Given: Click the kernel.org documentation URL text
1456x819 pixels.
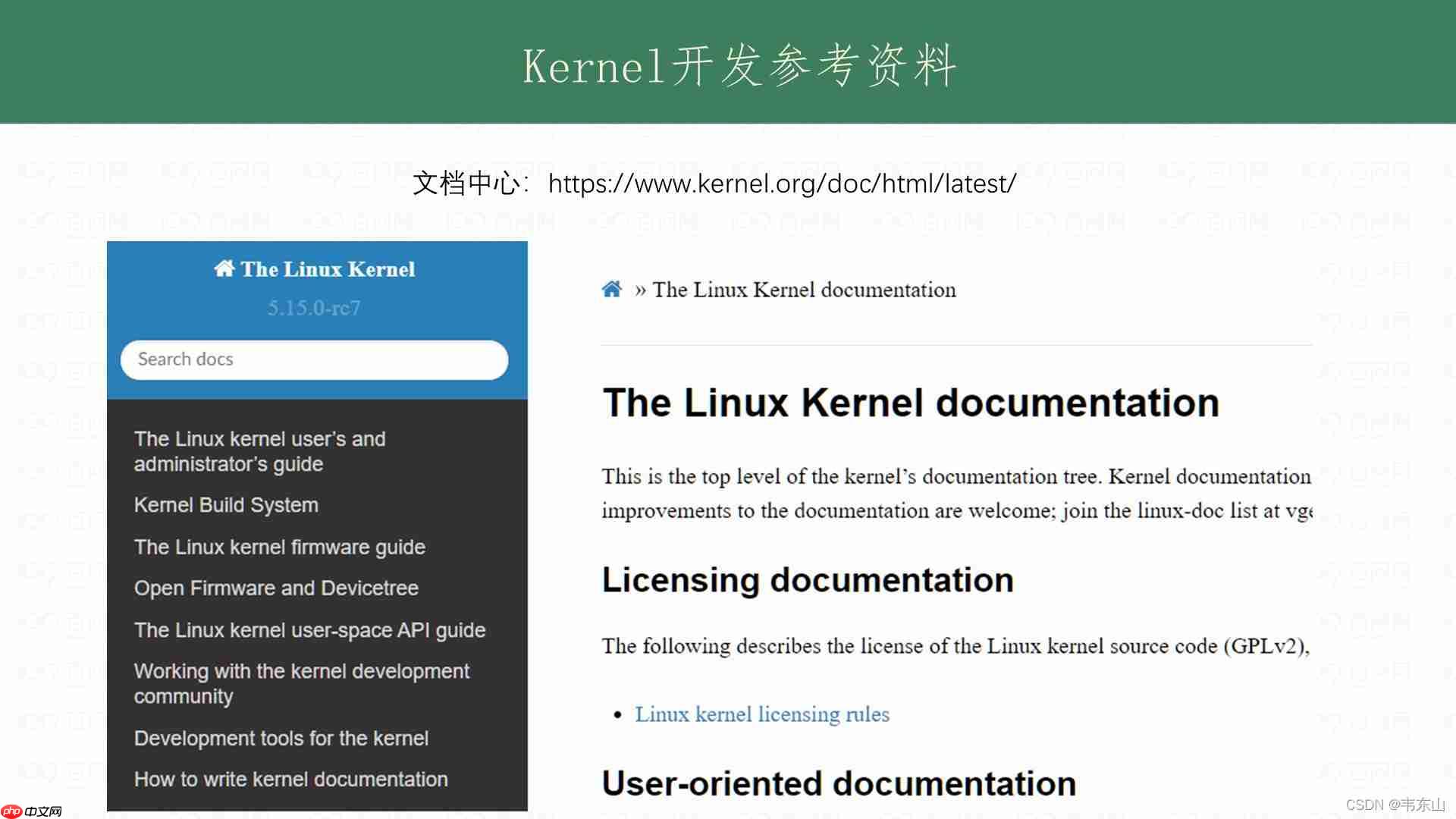Looking at the screenshot, I should coord(782,184).
